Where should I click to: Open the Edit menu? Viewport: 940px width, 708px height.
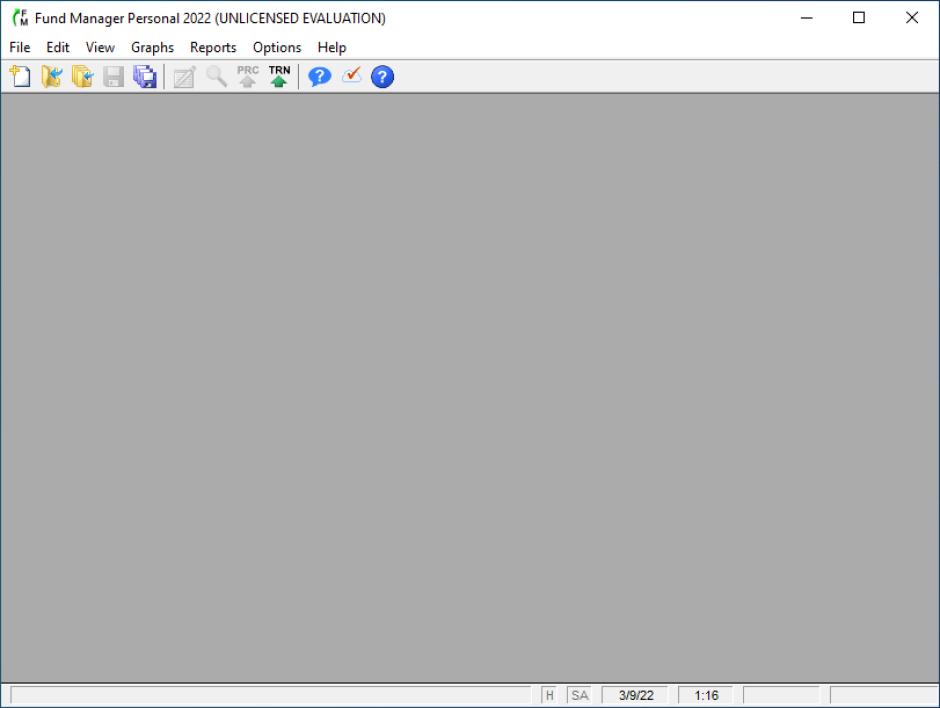(58, 47)
